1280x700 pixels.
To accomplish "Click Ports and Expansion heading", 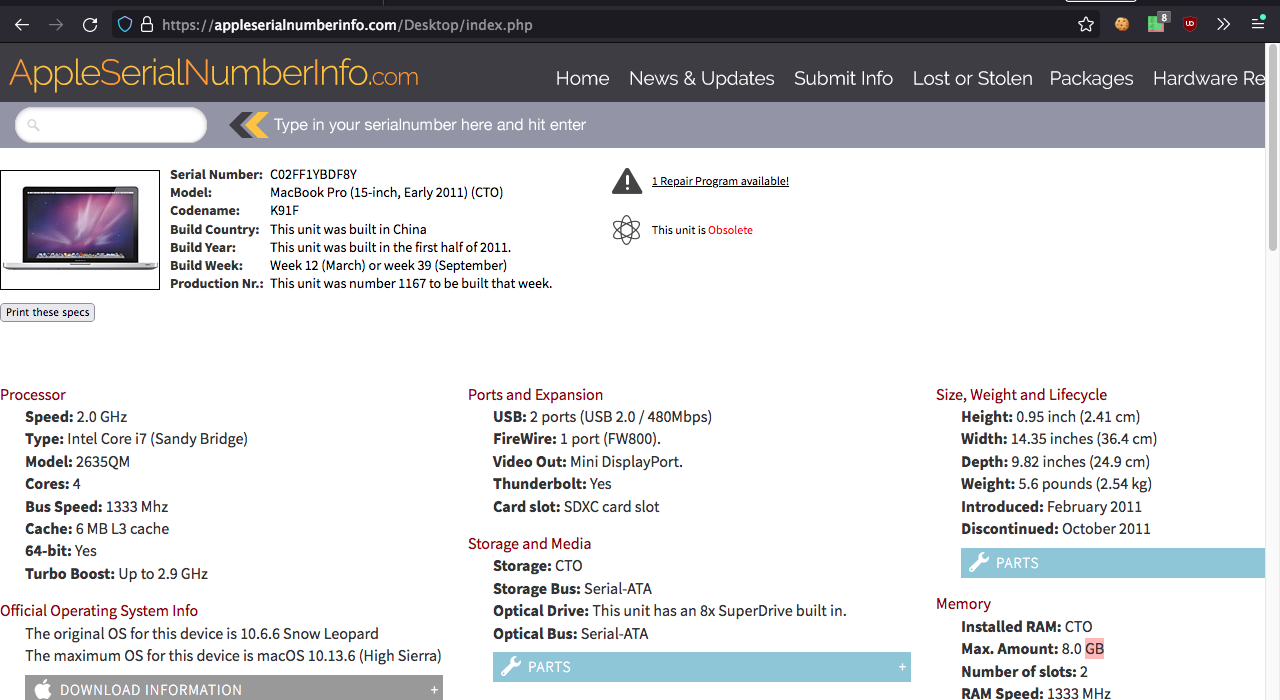I will pyautogui.click(x=535, y=394).
